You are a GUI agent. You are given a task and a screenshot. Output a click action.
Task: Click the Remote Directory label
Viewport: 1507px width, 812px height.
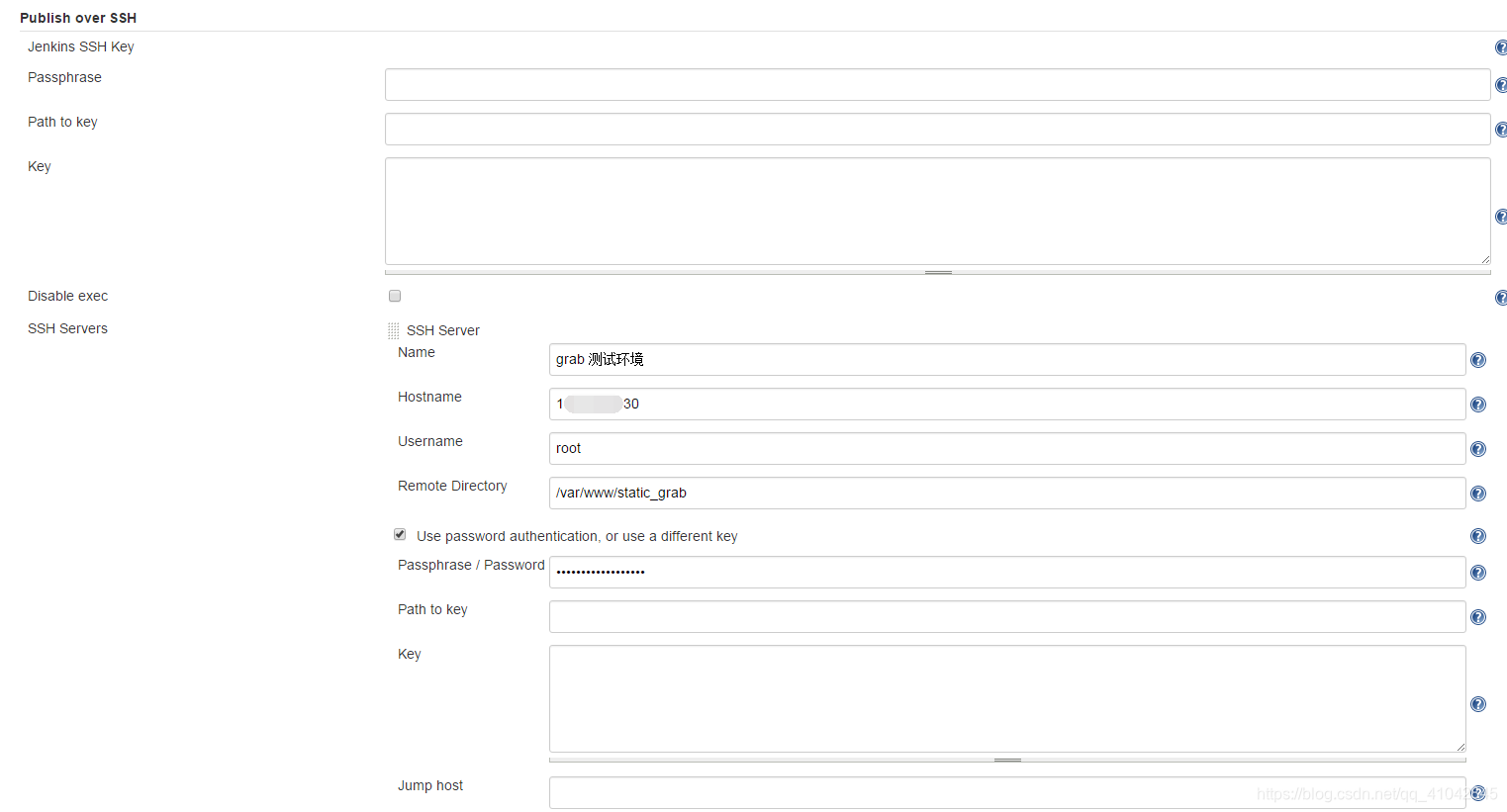452,486
